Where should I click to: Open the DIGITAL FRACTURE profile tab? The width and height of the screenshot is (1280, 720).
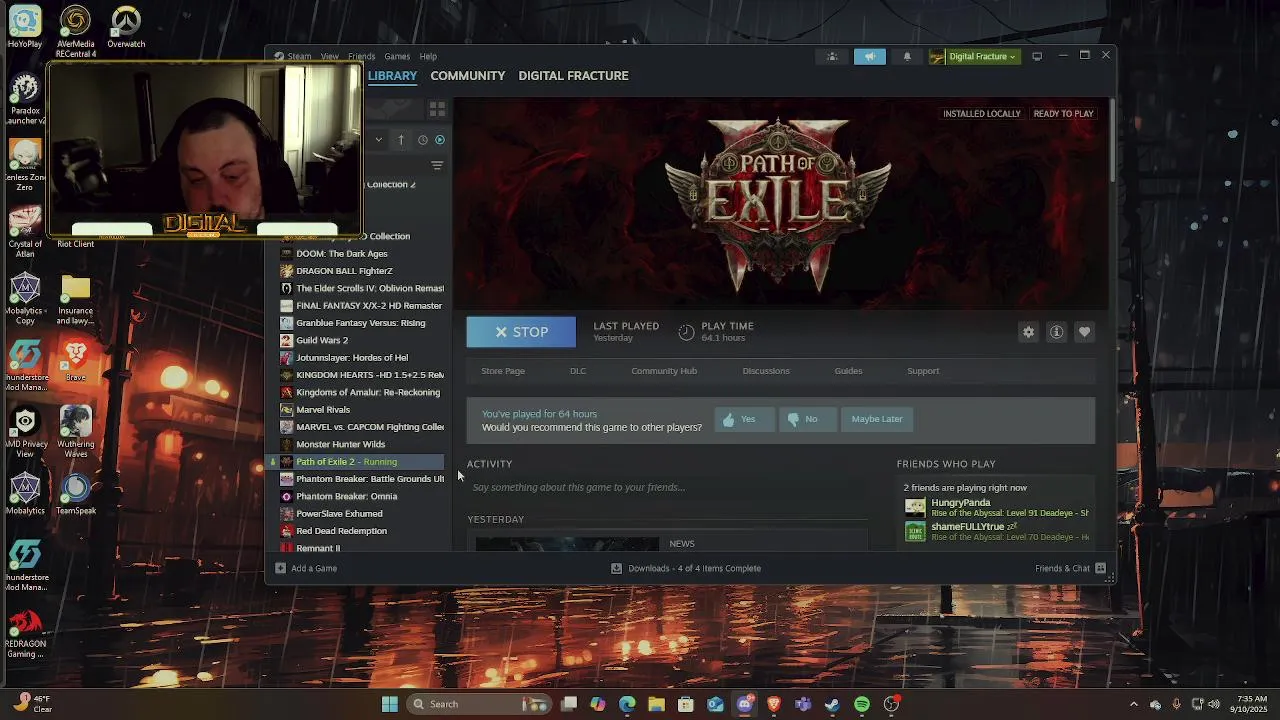(x=573, y=76)
